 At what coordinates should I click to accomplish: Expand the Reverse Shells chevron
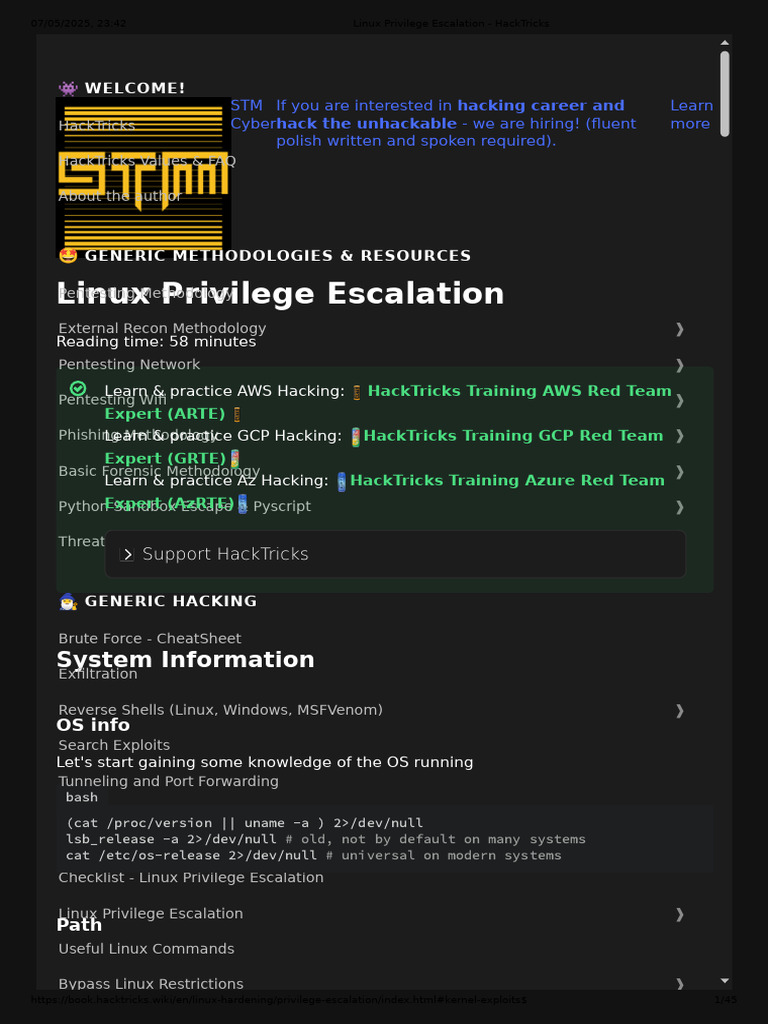(680, 710)
